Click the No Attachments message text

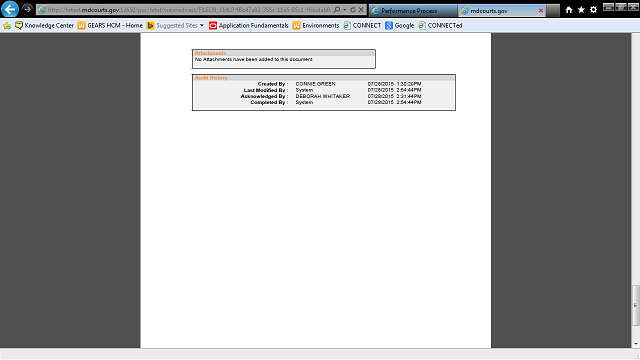pyautogui.click(x=254, y=59)
